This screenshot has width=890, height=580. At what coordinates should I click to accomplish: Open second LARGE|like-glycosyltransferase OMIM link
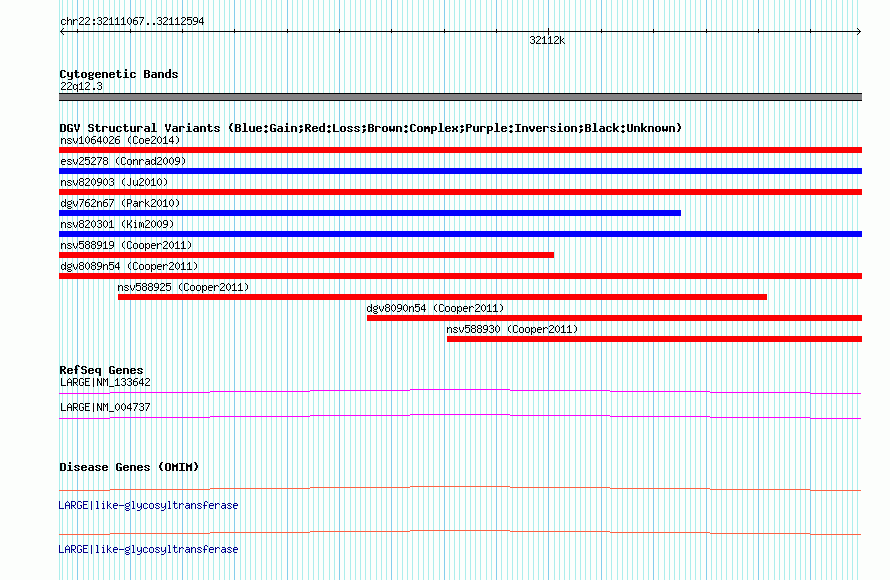click(x=148, y=549)
